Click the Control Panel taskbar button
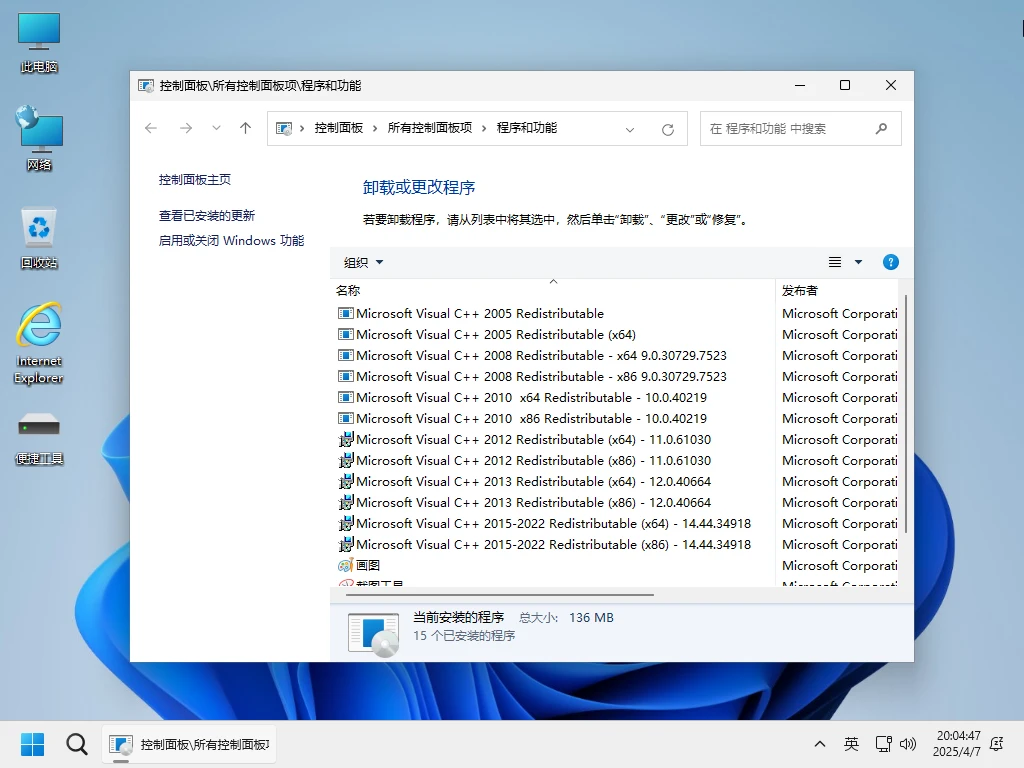This screenshot has height=768, width=1024. (189, 744)
